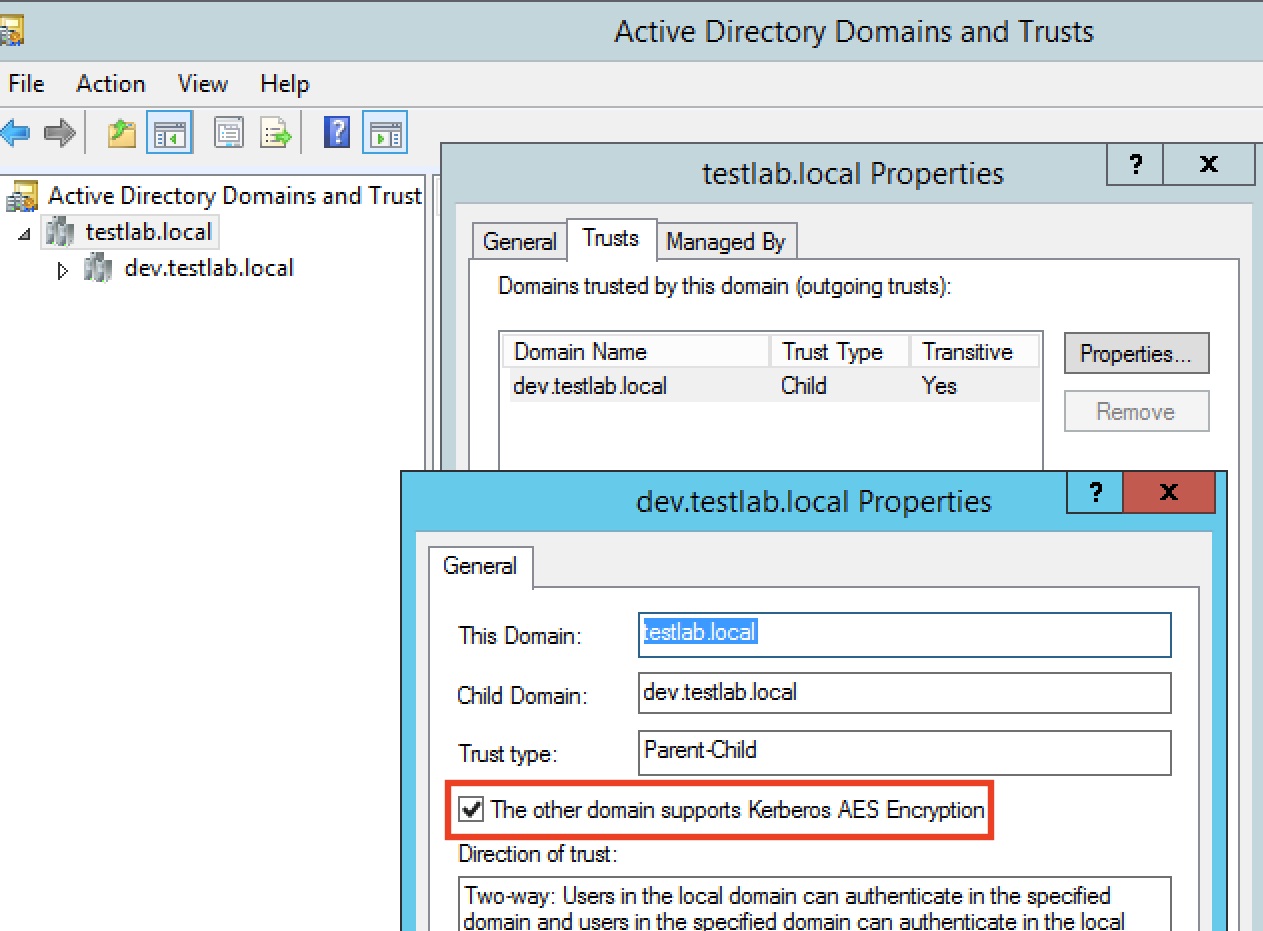
Task: Uncheck Kerberos AES Encryption support checkbox
Action: (x=470, y=810)
